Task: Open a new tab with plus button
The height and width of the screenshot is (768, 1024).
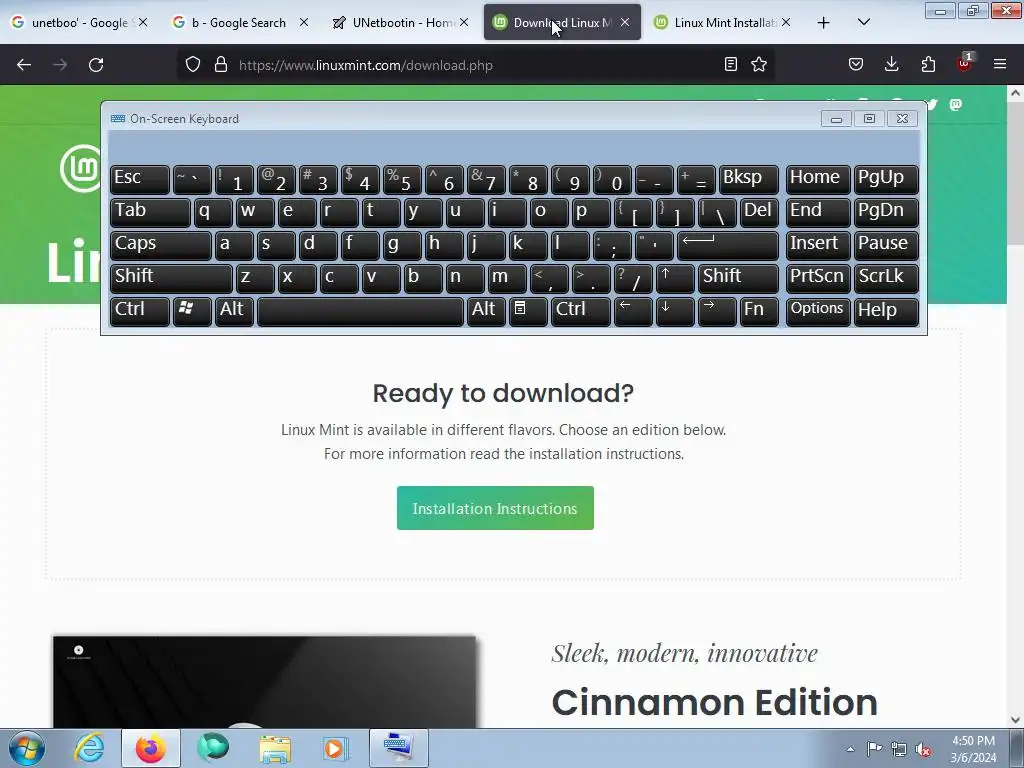Action: [x=824, y=23]
